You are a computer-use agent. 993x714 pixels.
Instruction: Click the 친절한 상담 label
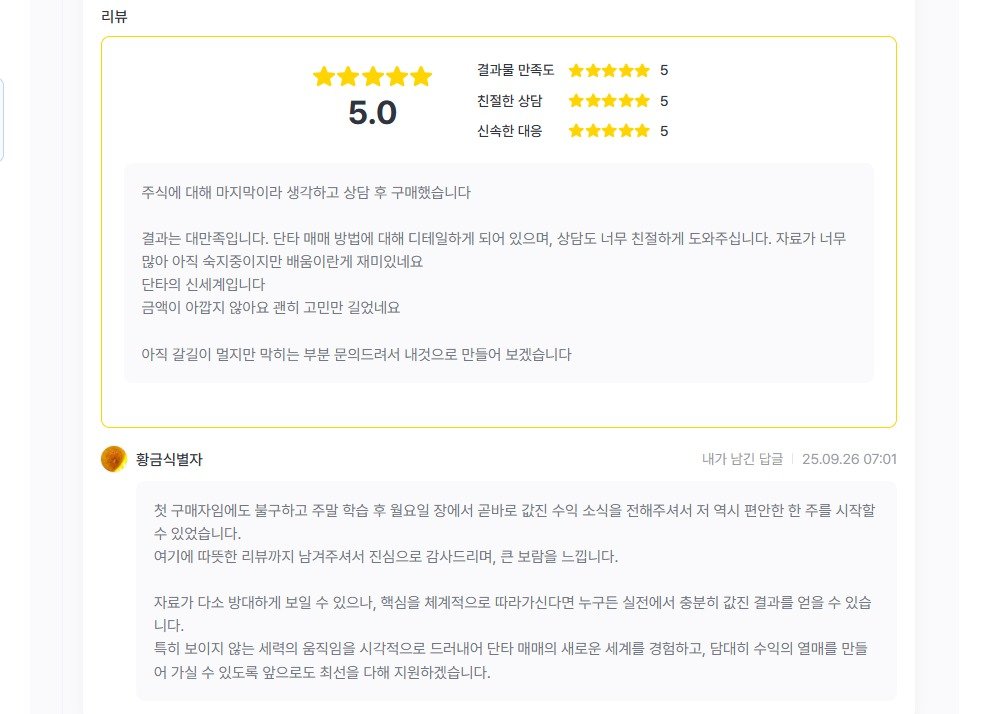510,101
